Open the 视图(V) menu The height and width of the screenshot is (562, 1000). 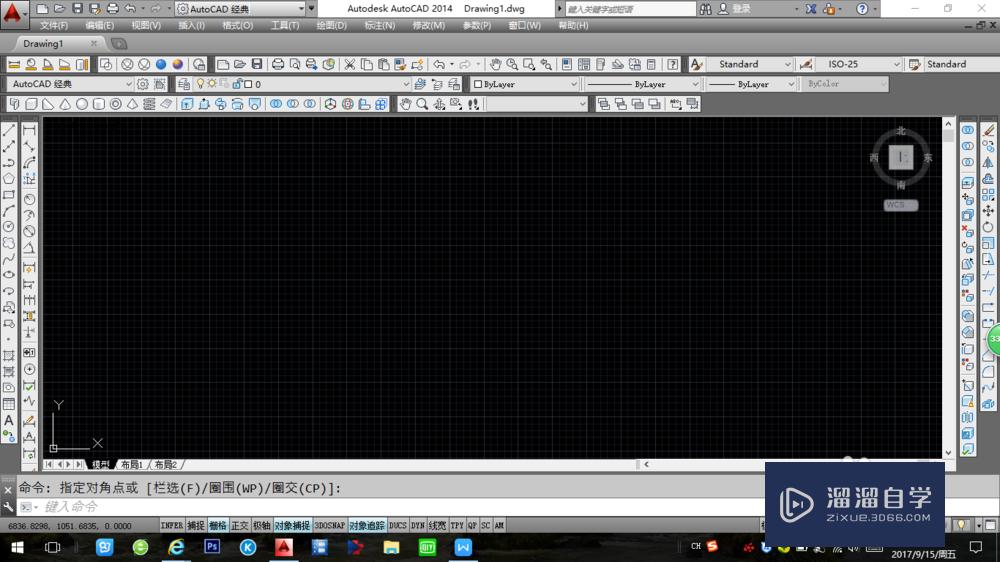146,26
